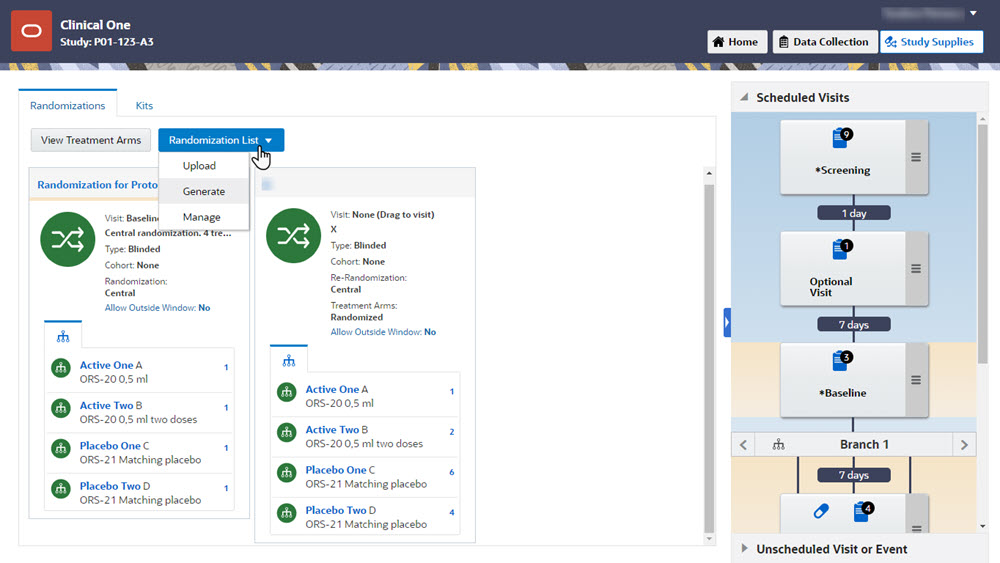
Task: Open menu handle on Optional Visit card
Action: coord(916,268)
